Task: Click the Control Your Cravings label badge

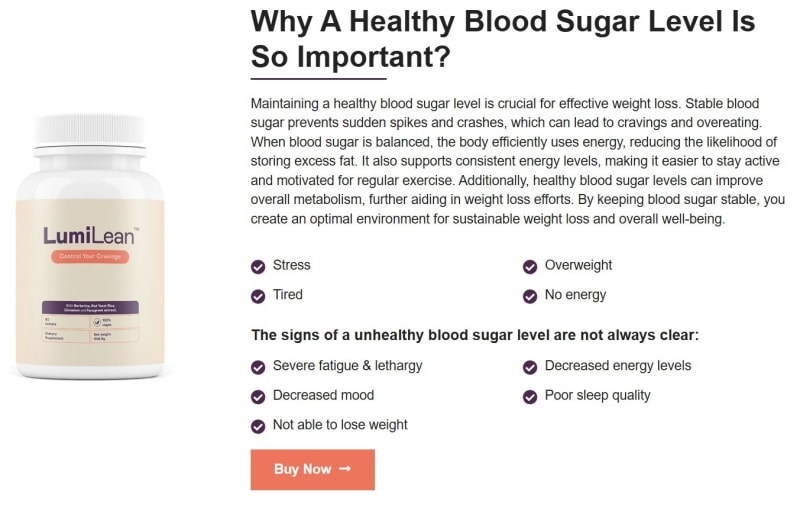Action: click(90, 257)
